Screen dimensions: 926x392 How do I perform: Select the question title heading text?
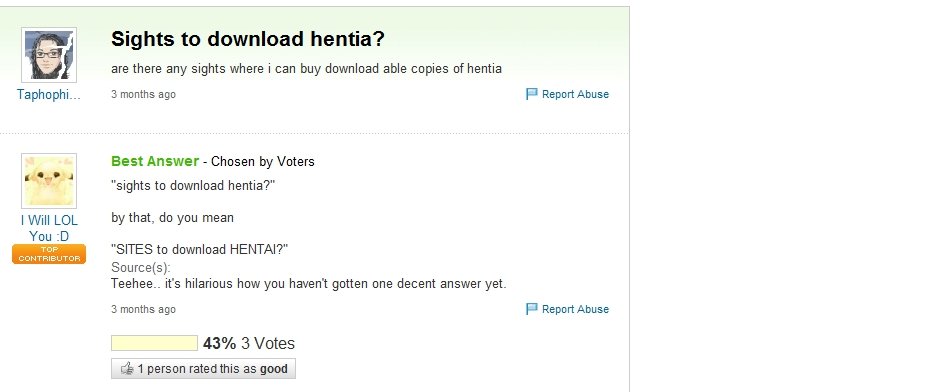pos(248,39)
